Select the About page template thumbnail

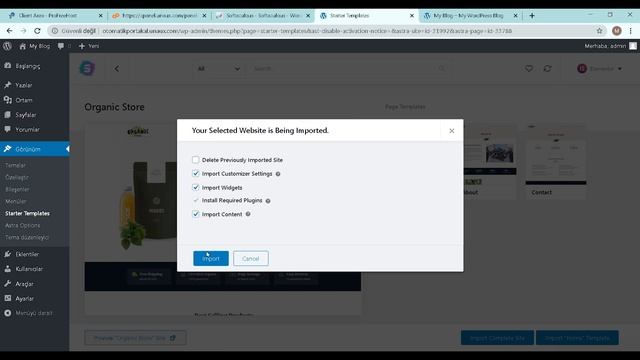(x=490, y=161)
